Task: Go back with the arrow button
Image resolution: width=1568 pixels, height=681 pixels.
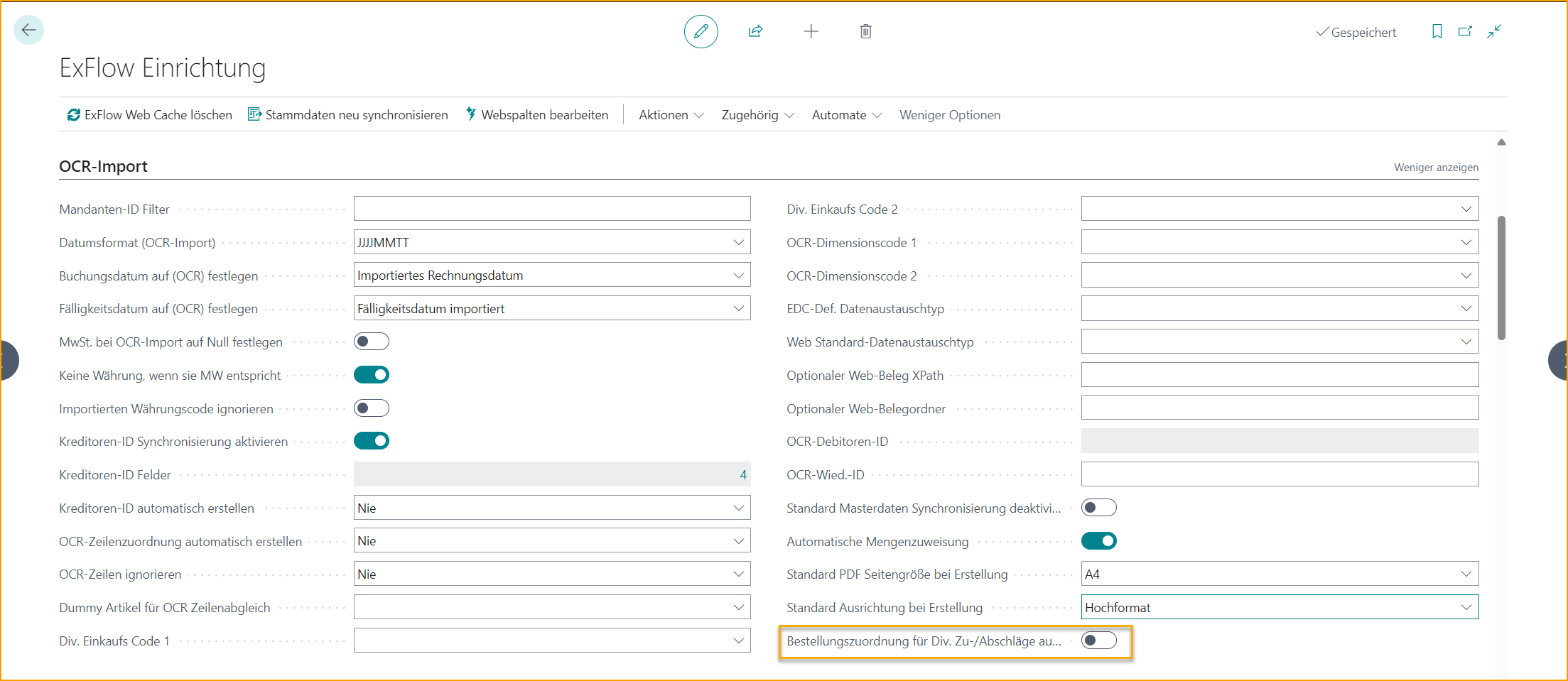Action: click(29, 30)
